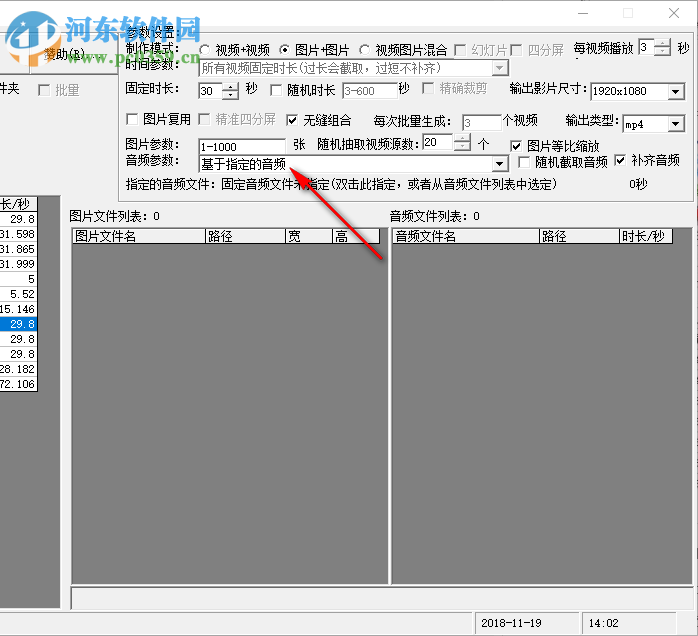Select row with duration 28.182
This screenshot has height=636, width=698.
pos(18,369)
